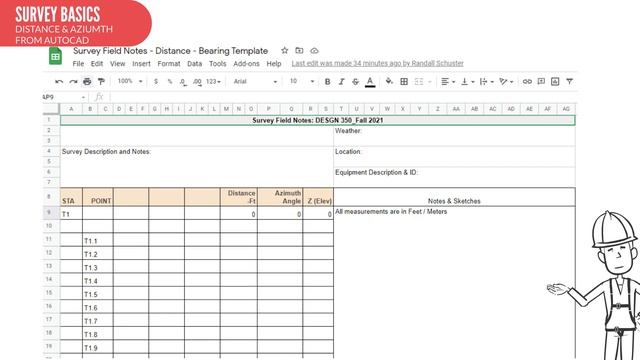640x360 pixels.
Task: Open the Merge cells dropdown arrow
Action: [430, 82]
